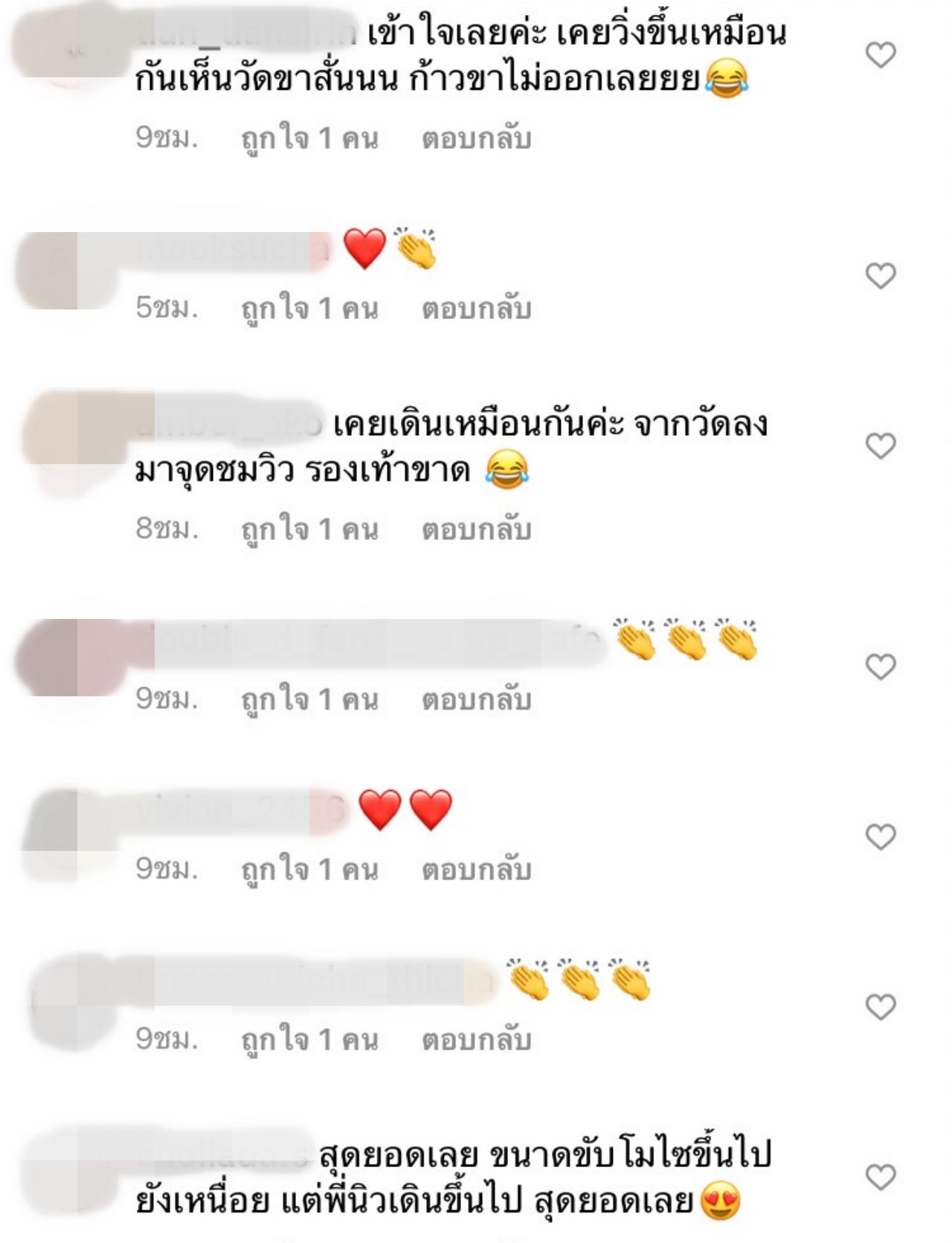Reply to the comment posted 8ชม.
952x1243 pixels.
[477, 530]
